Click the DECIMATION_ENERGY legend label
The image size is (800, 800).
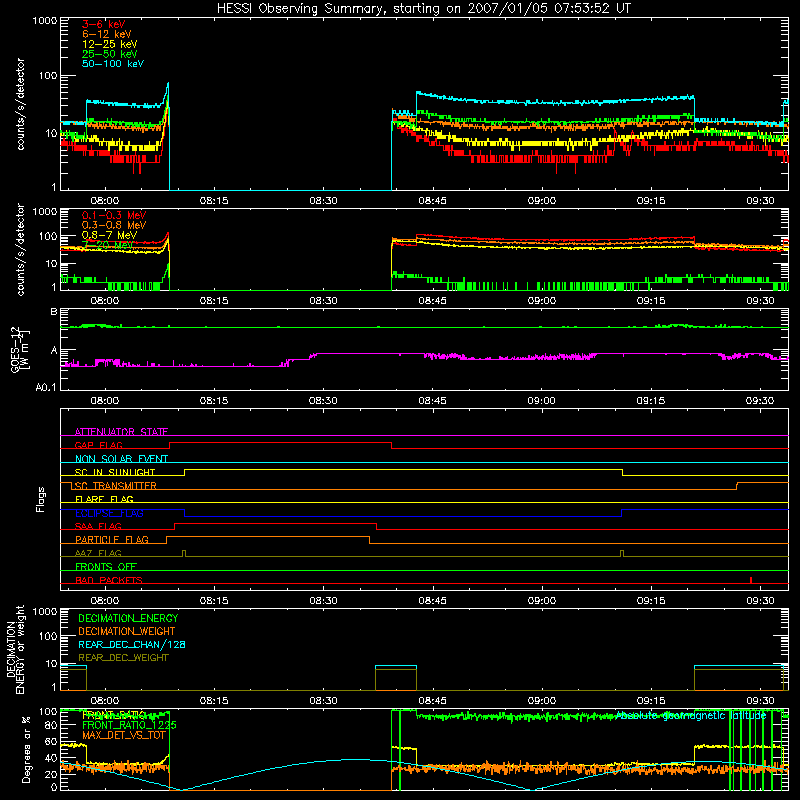pyautogui.click(x=128, y=618)
